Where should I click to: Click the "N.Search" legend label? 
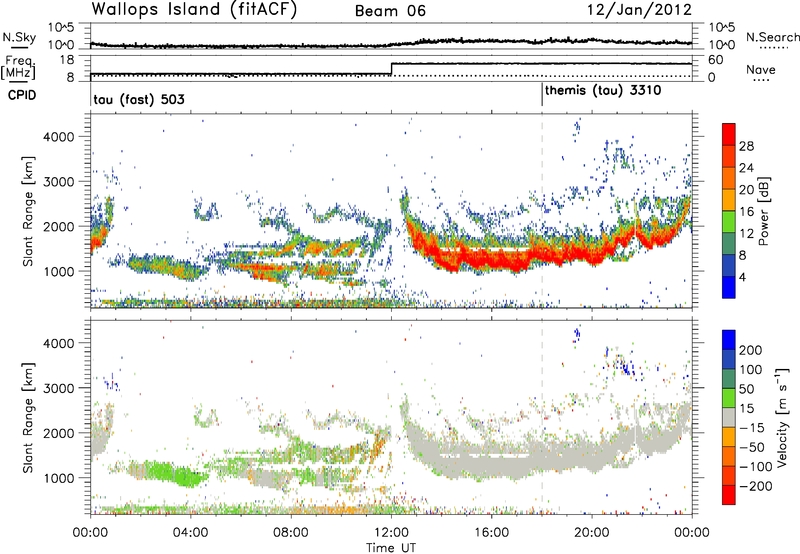[772, 37]
